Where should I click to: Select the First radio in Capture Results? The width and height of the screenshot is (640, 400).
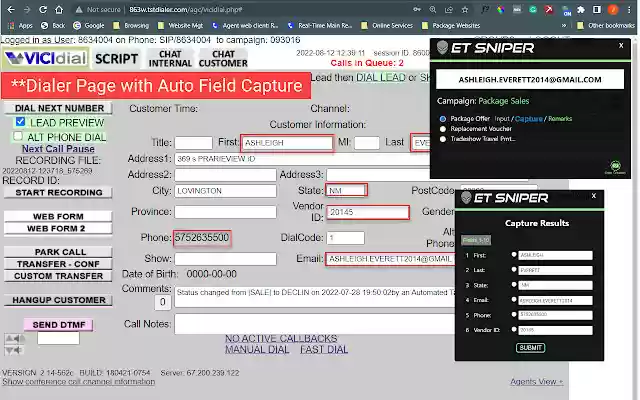click(514, 255)
